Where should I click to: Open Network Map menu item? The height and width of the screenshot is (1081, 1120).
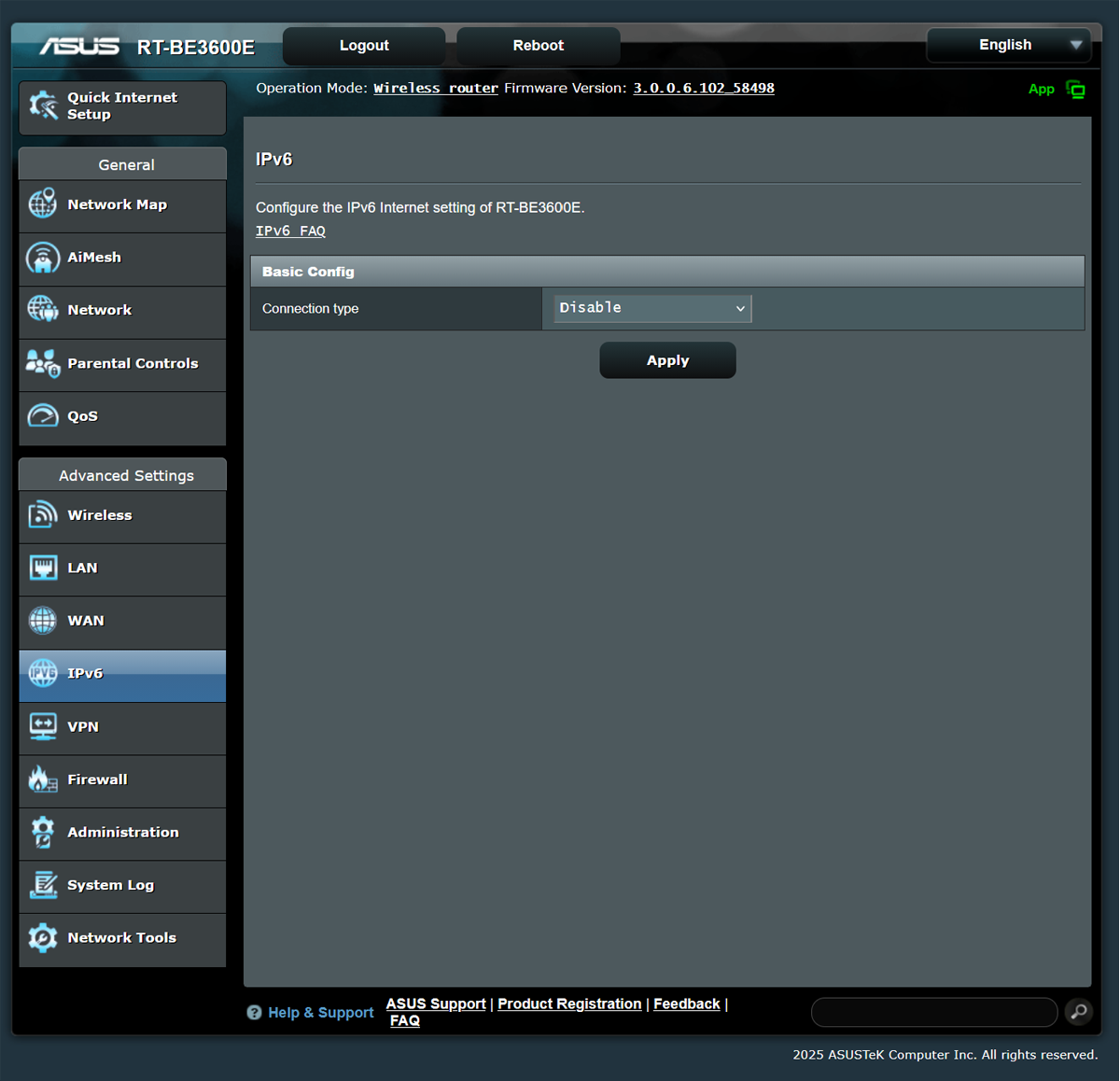[x=122, y=204]
